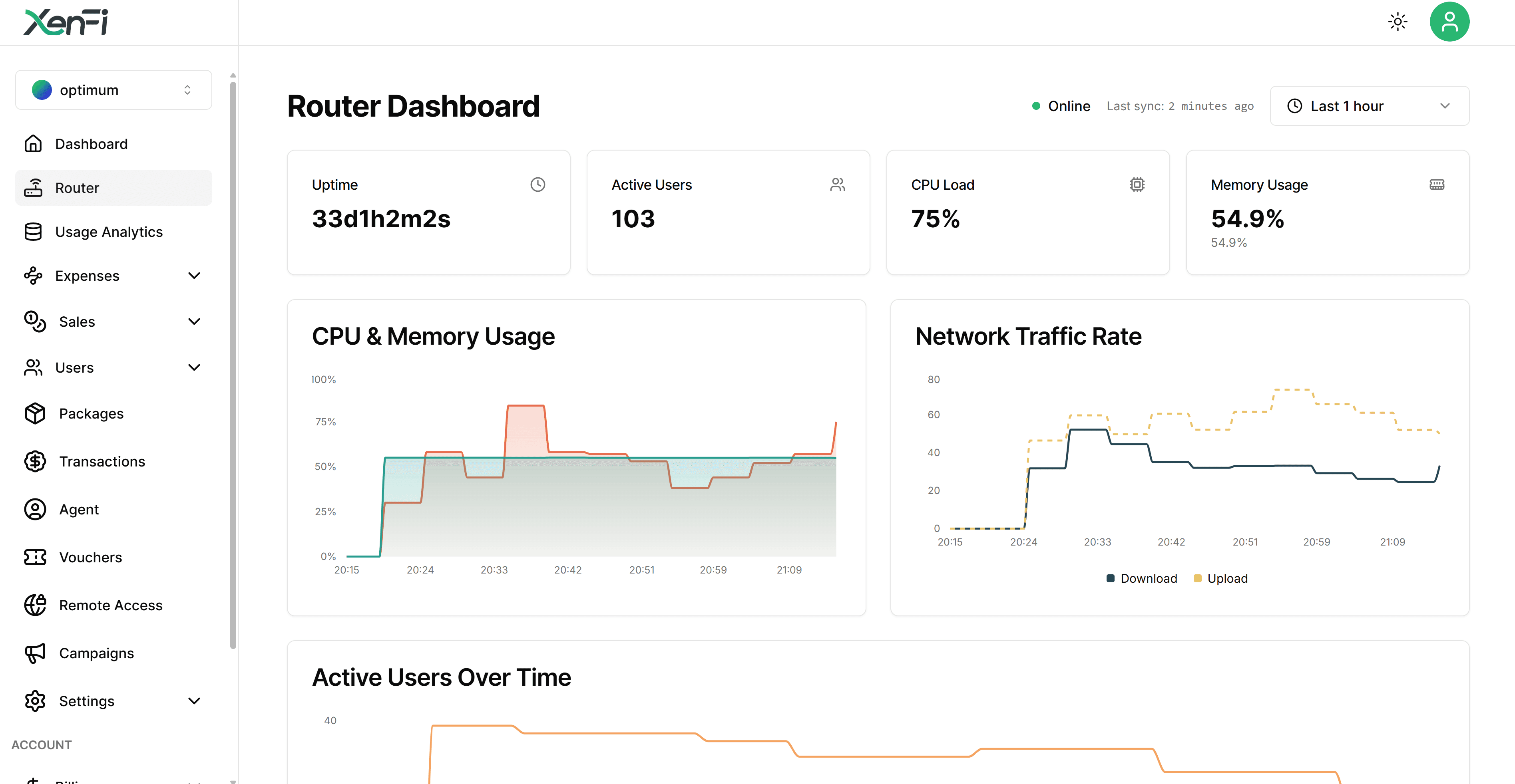
Task: Click the Router device icon
Action: [33, 188]
